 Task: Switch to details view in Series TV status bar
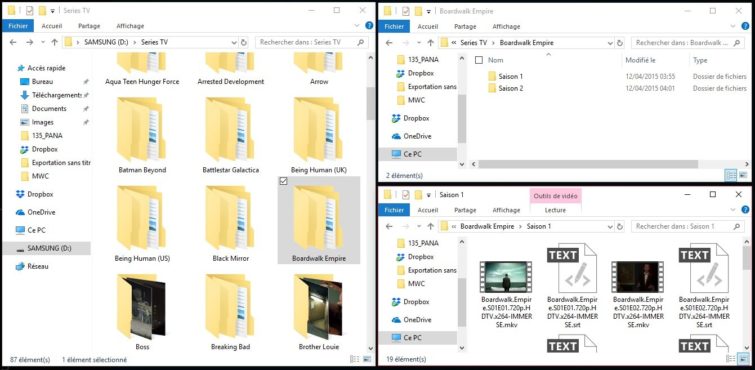pos(355,359)
